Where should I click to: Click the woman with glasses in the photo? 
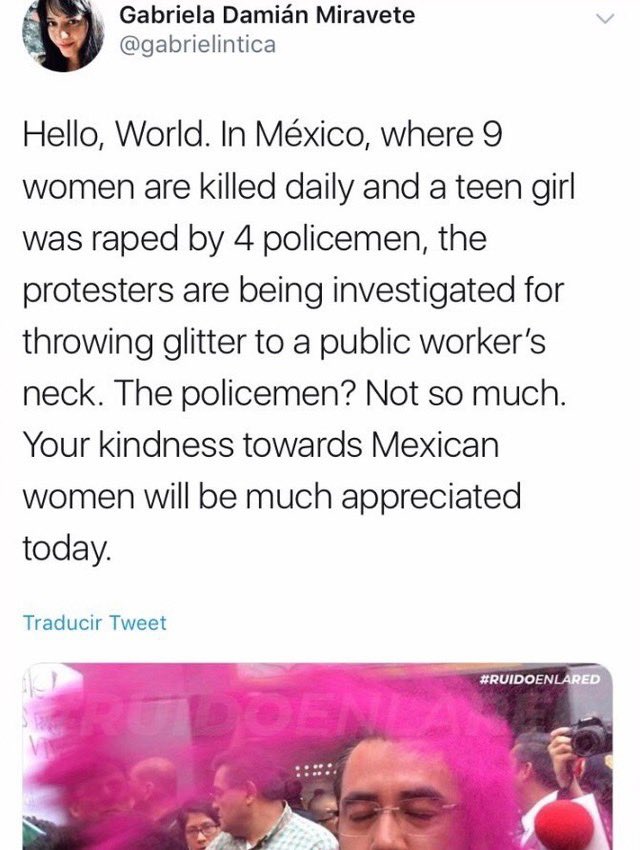tap(198, 827)
